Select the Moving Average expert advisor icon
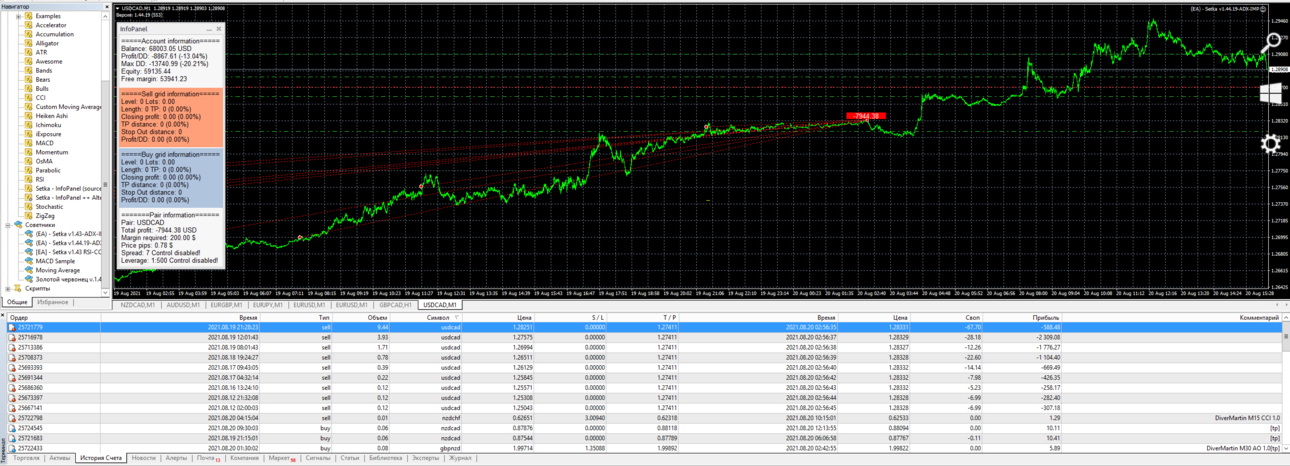Viewport: 1290px width, 466px height. (29, 269)
